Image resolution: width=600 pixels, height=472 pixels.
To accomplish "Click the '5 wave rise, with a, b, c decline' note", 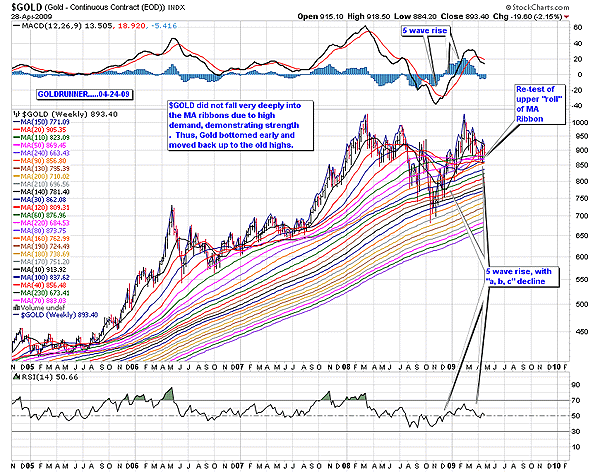I will (521, 276).
